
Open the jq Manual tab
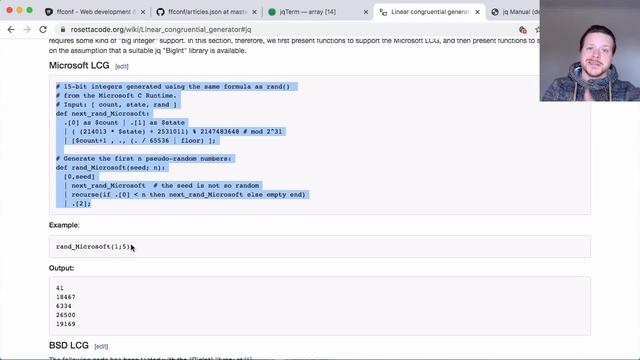(x=516, y=12)
